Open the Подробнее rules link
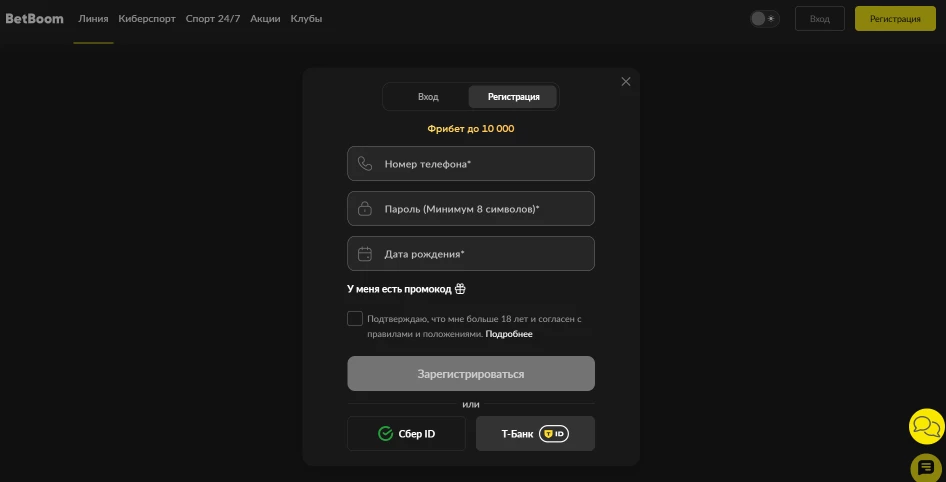The height and width of the screenshot is (482, 946). pyautogui.click(x=509, y=334)
